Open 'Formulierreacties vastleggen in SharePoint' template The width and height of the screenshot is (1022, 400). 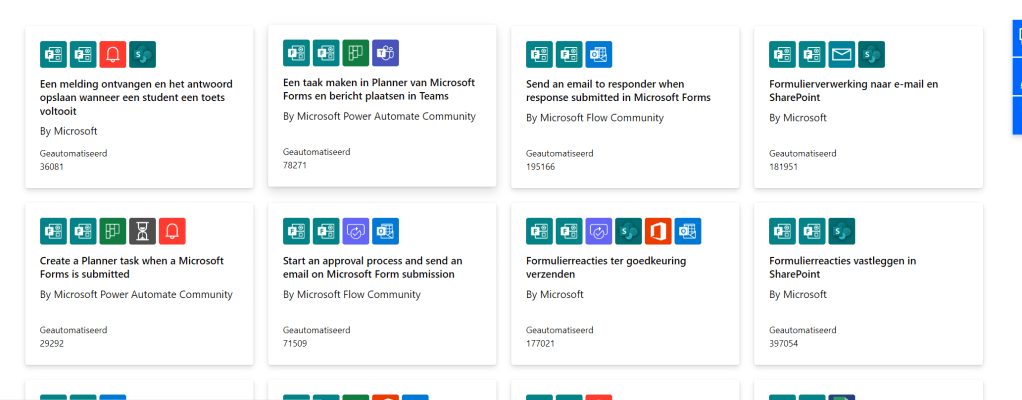(842, 267)
